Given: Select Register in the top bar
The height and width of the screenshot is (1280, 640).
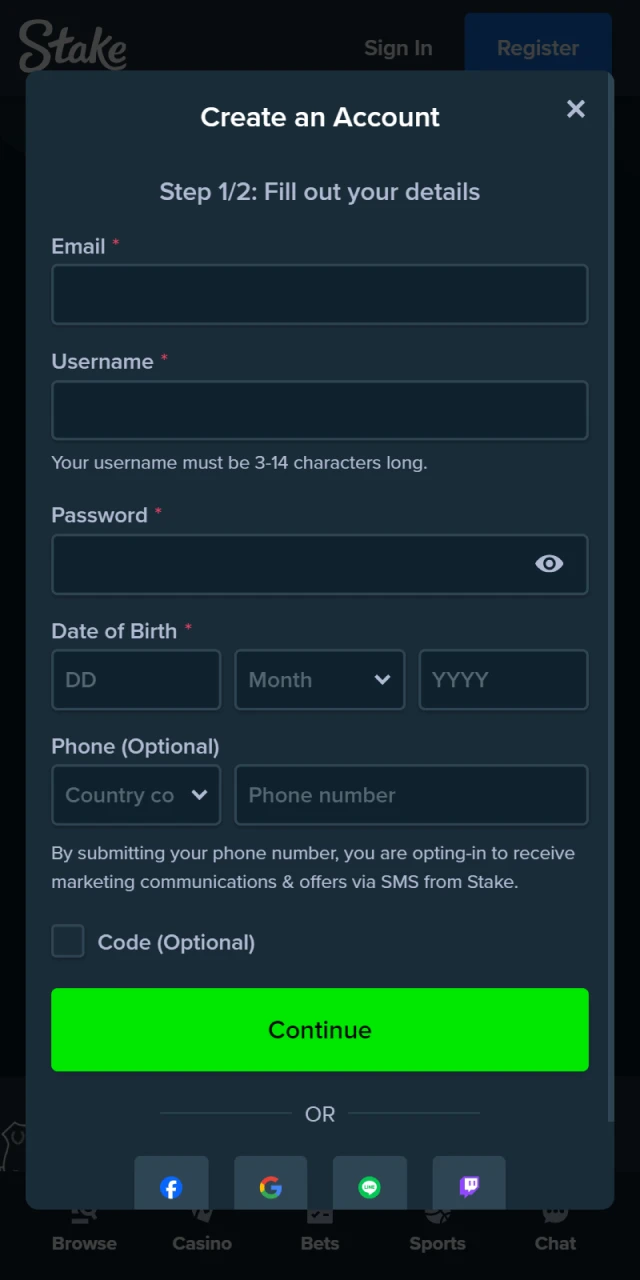Looking at the screenshot, I should (538, 47).
